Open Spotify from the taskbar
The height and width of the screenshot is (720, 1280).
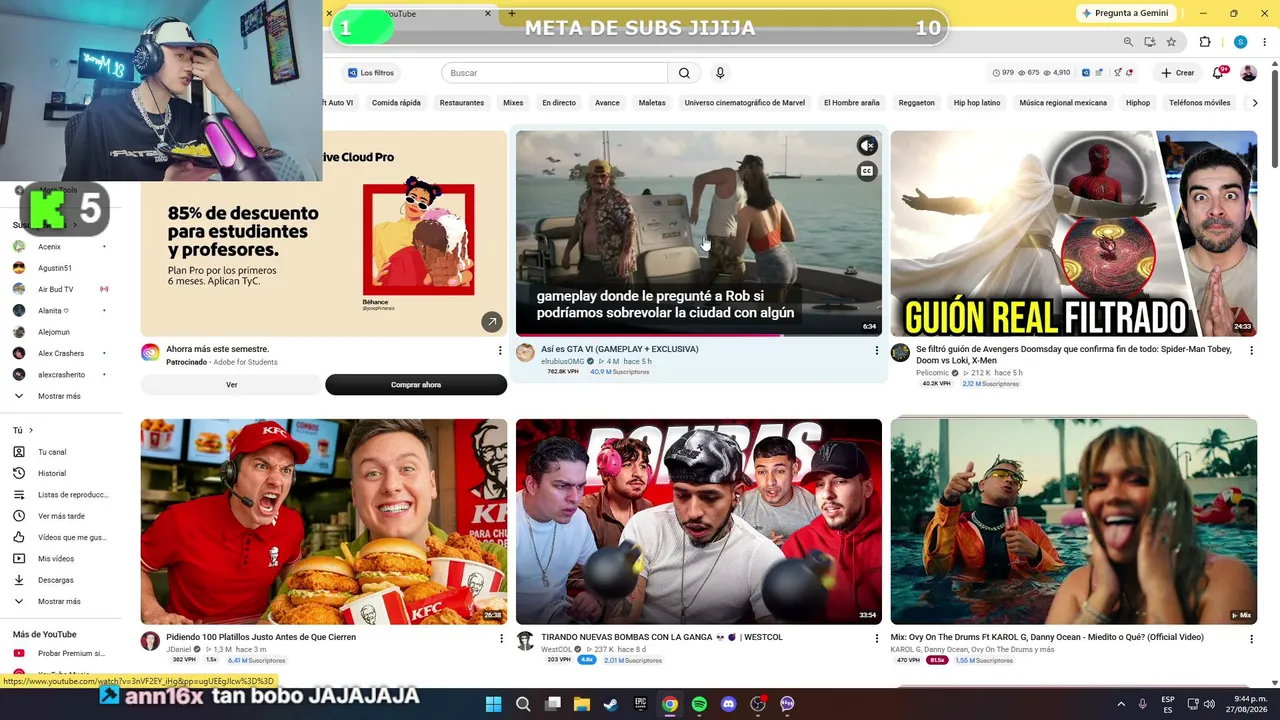pos(699,704)
